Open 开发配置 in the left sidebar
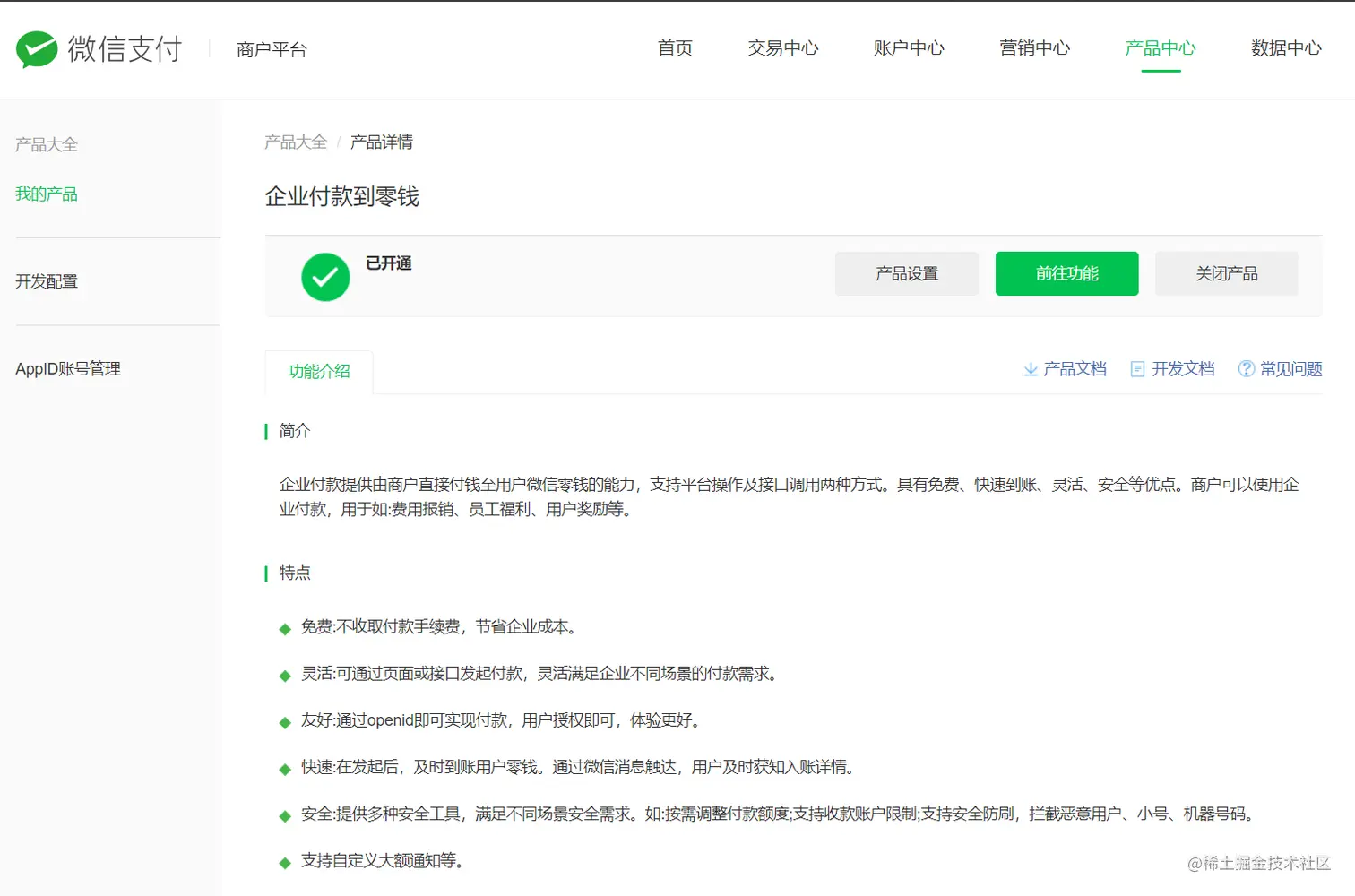 pyautogui.click(x=47, y=282)
